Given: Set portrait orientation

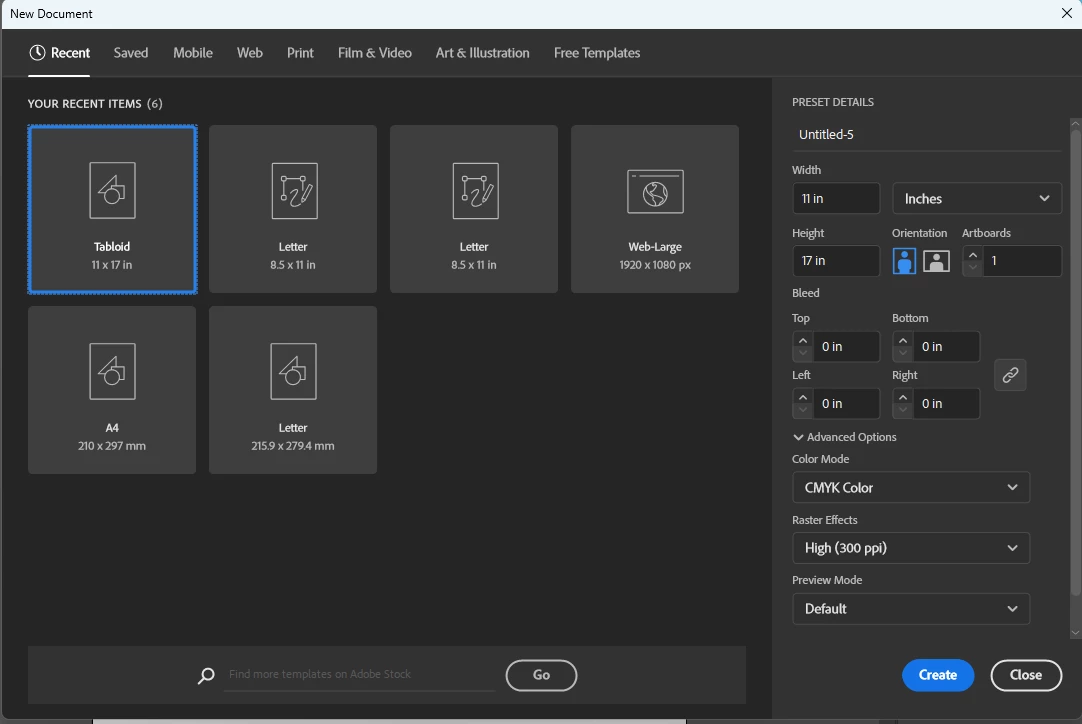Looking at the screenshot, I should pyautogui.click(x=904, y=261).
